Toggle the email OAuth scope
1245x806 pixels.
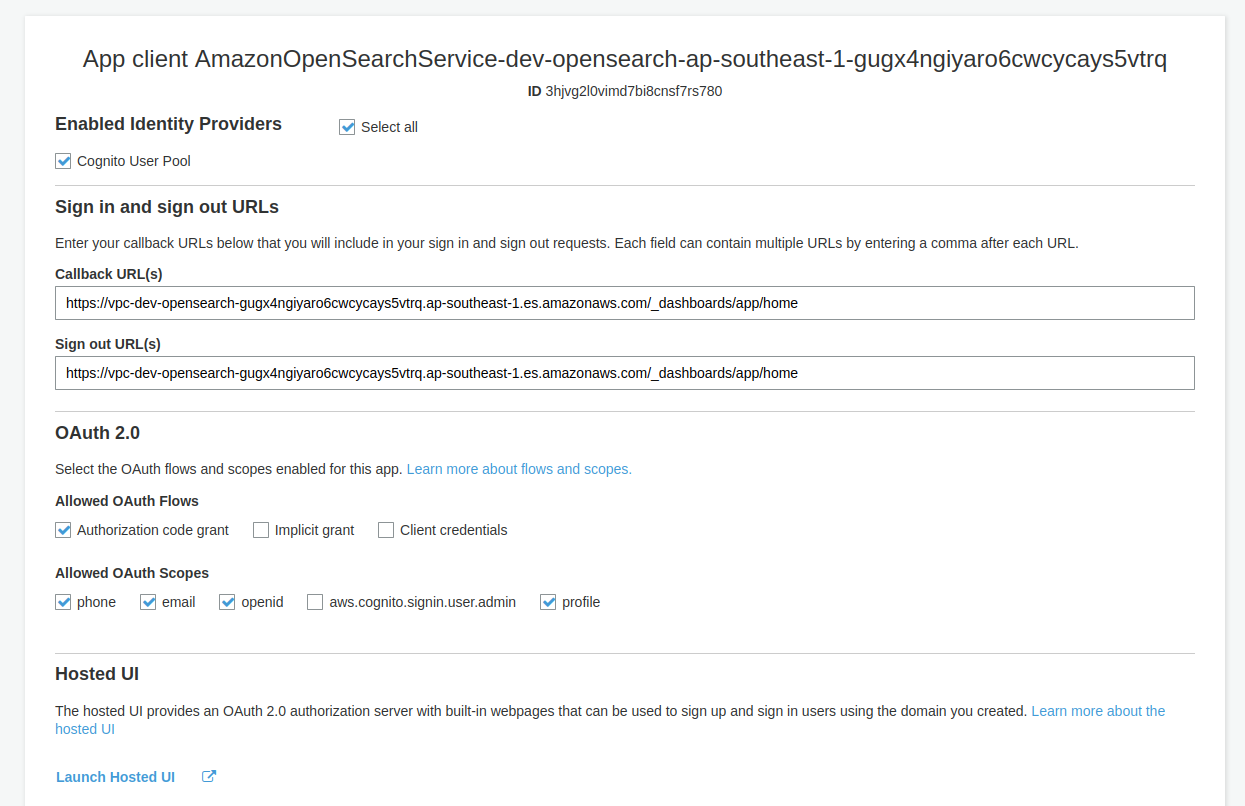pos(148,602)
